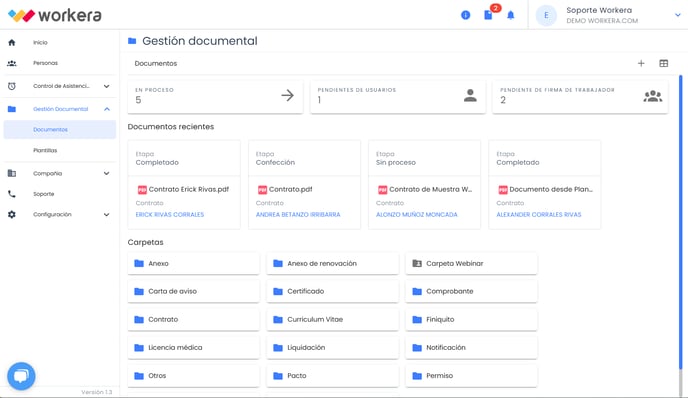
Task: Click the people icon next to Personas
Action: pyautogui.click(x=12, y=63)
